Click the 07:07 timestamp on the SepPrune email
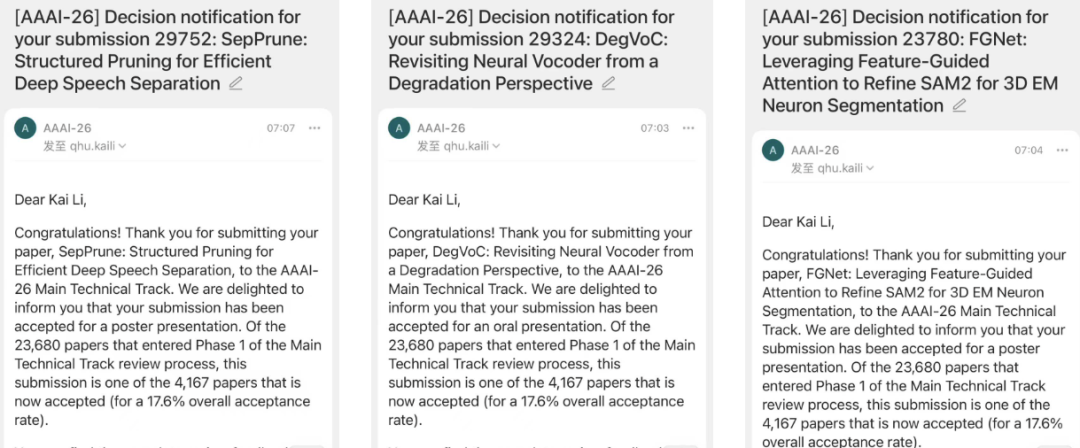The height and width of the screenshot is (448, 1080). (x=281, y=128)
